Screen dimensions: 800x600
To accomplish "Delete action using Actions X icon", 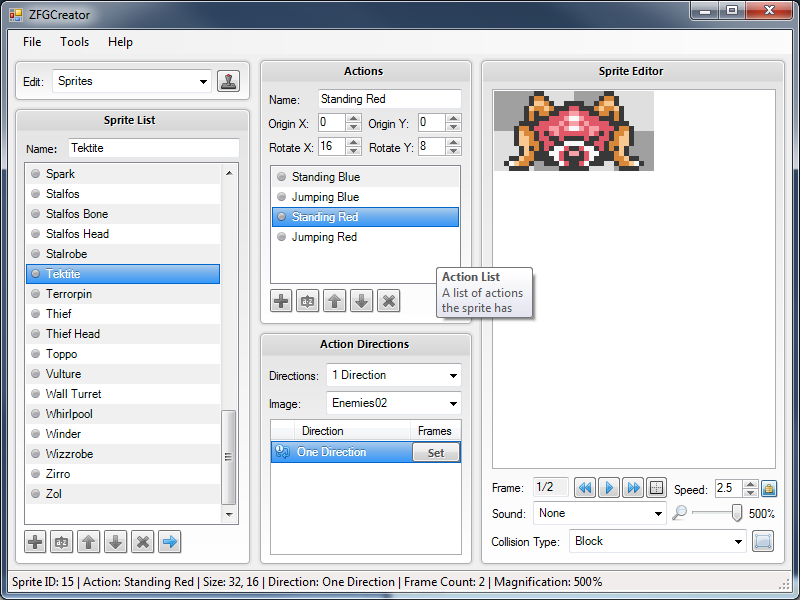I will coord(389,301).
